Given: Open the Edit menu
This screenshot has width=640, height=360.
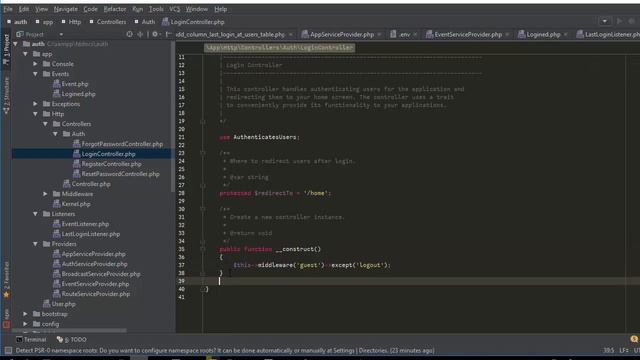Looking at the screenshot, I should [x=24, y=9].
